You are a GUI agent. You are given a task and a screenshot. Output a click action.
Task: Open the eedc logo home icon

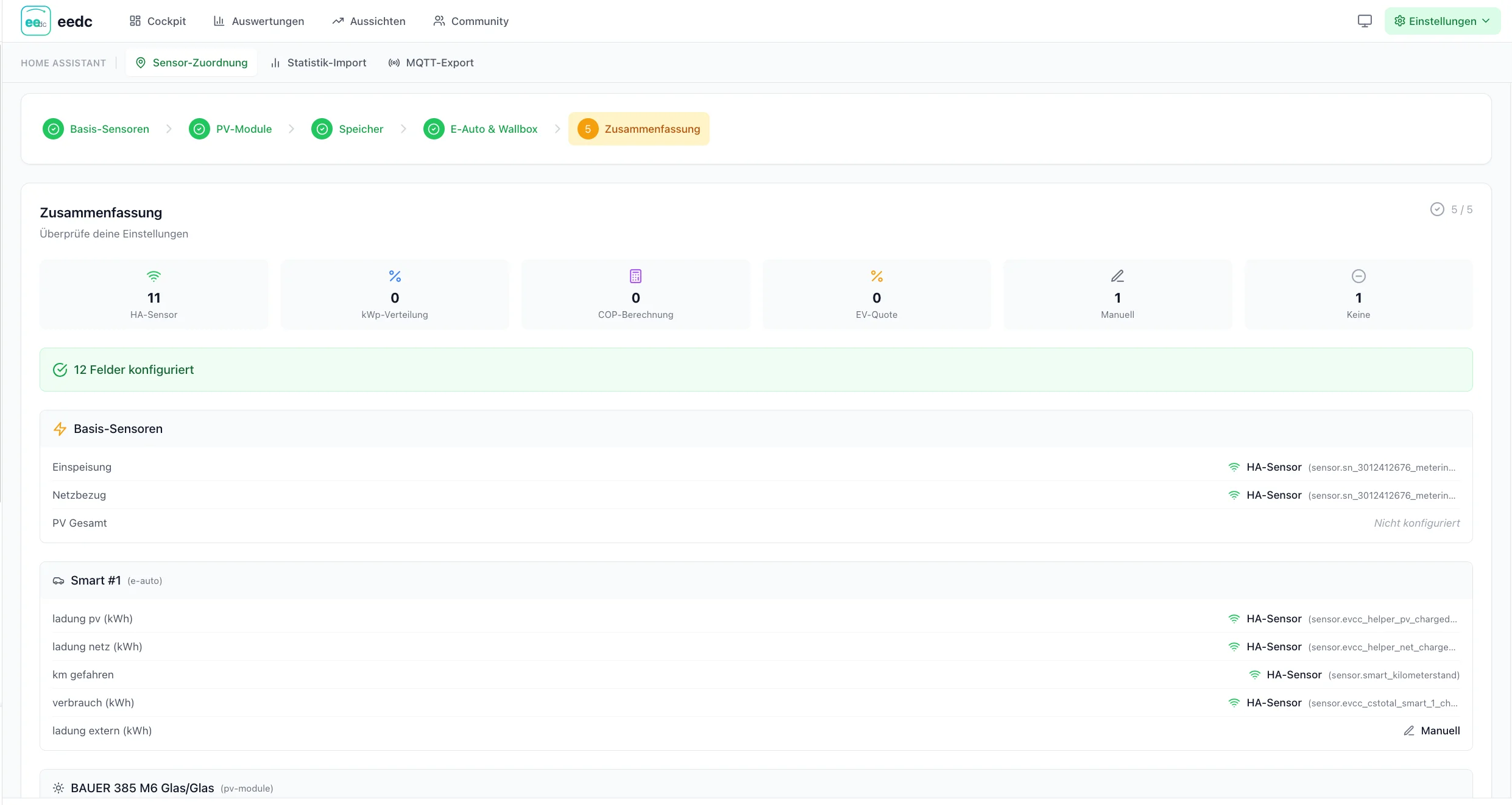tap(35, 20)
